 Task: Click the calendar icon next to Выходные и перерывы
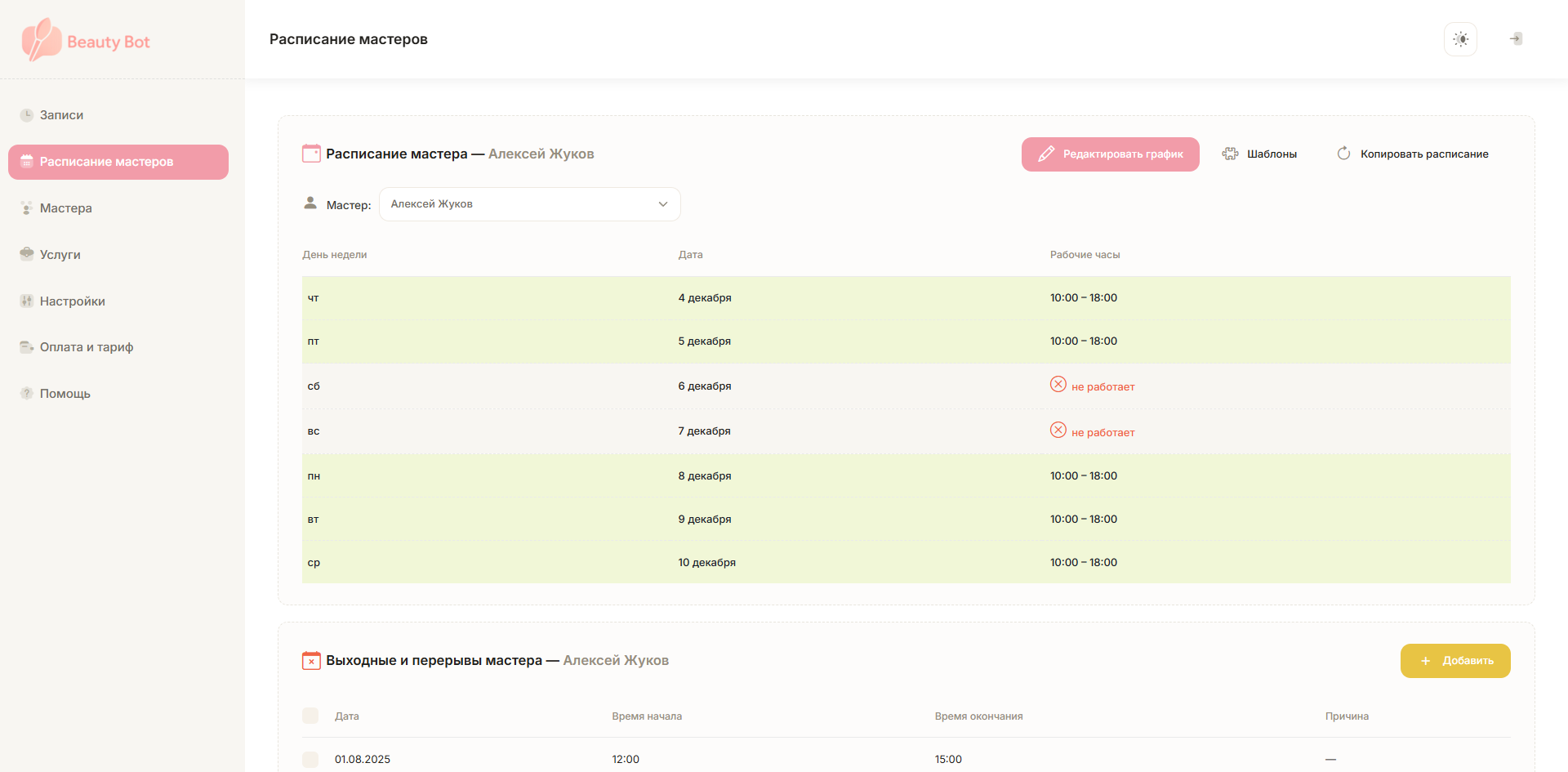coord(311,660)
